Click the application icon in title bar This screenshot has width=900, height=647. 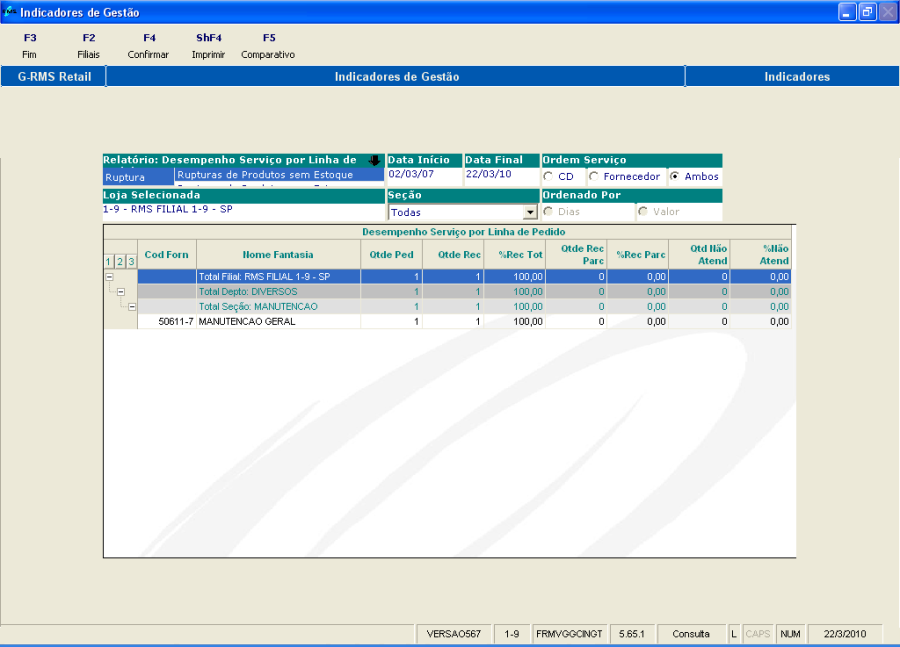click(9, 11)
